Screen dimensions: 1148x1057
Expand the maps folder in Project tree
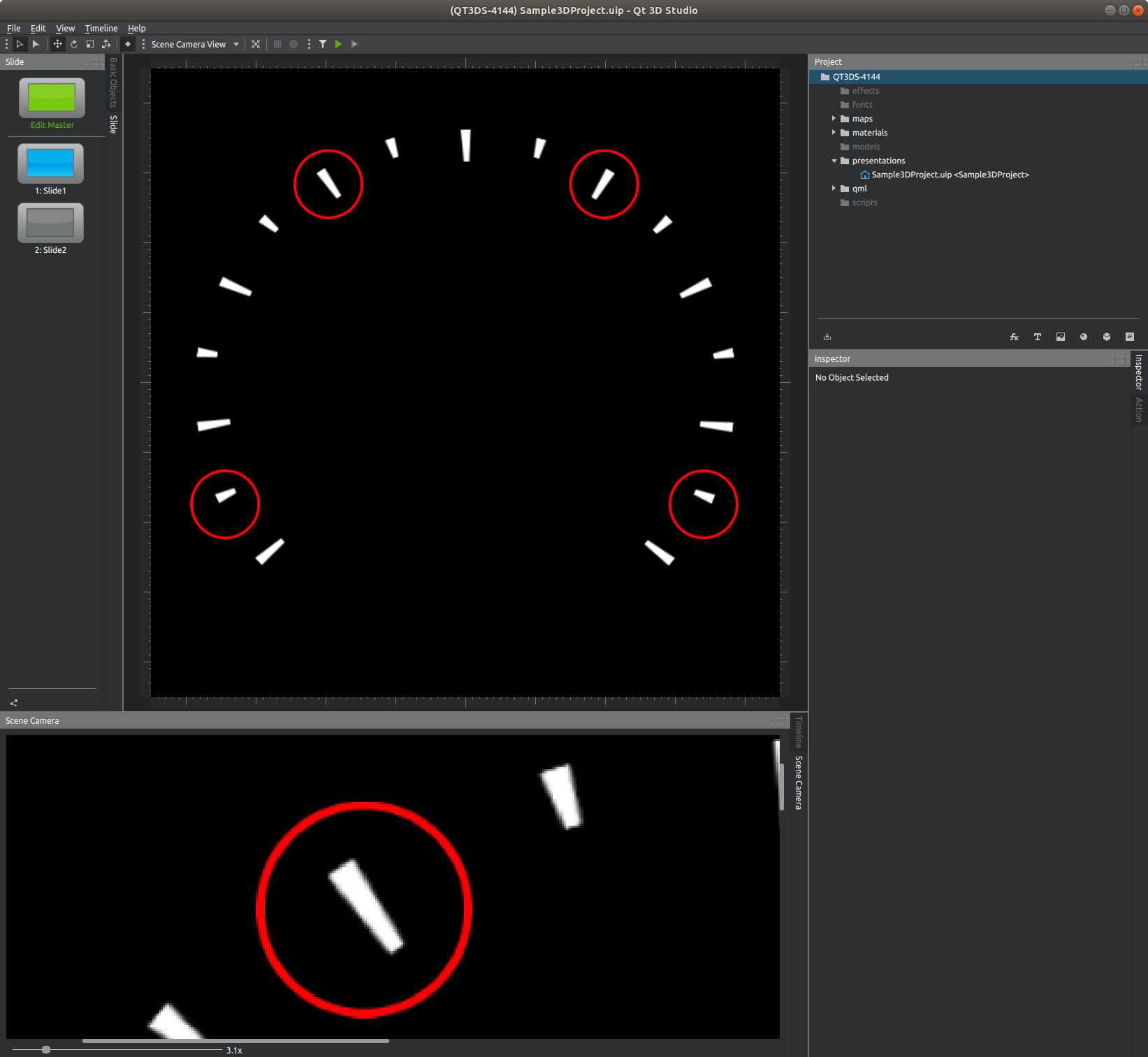coord(834,119)
